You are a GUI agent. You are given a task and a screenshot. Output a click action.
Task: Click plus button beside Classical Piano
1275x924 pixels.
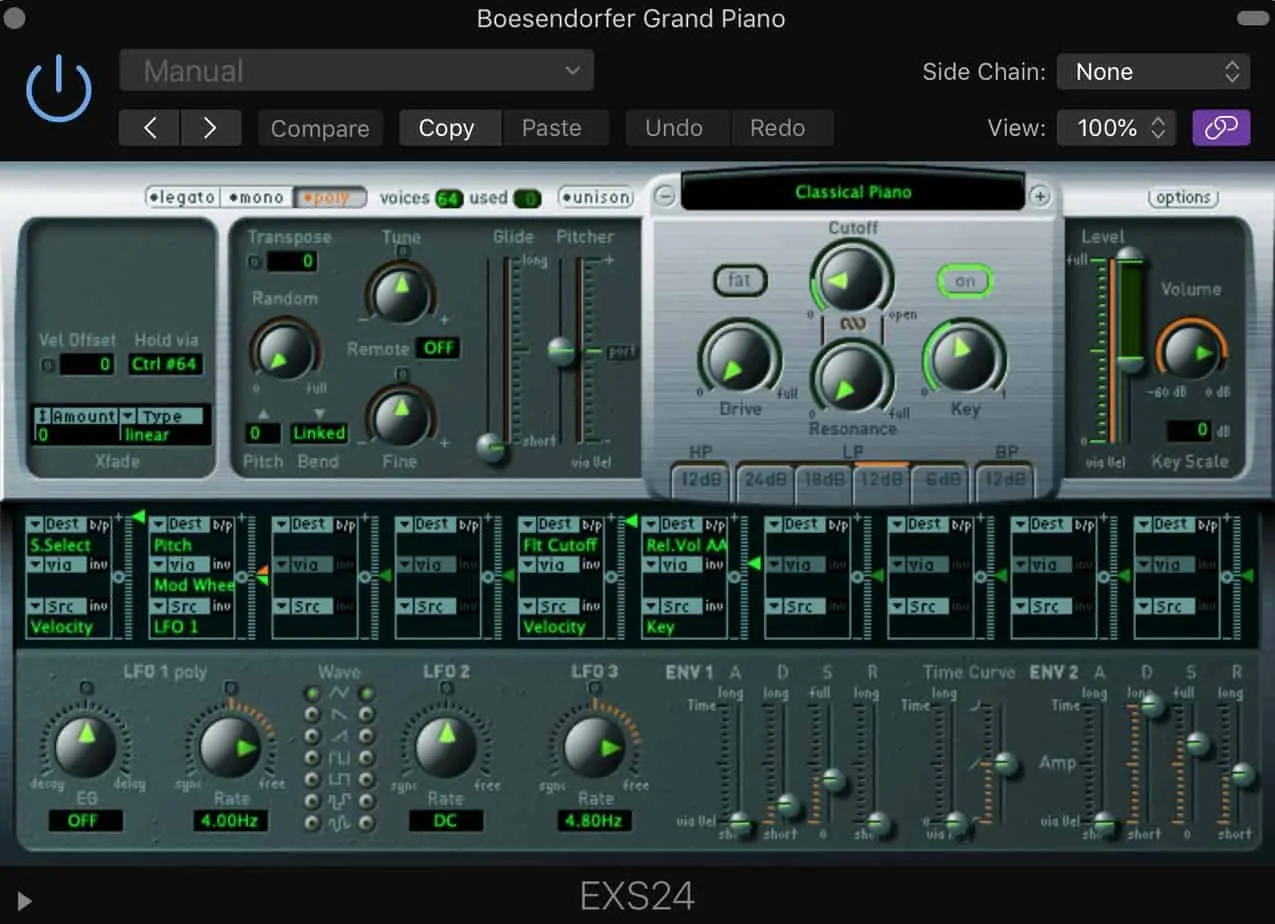[x=1040, y=196]
